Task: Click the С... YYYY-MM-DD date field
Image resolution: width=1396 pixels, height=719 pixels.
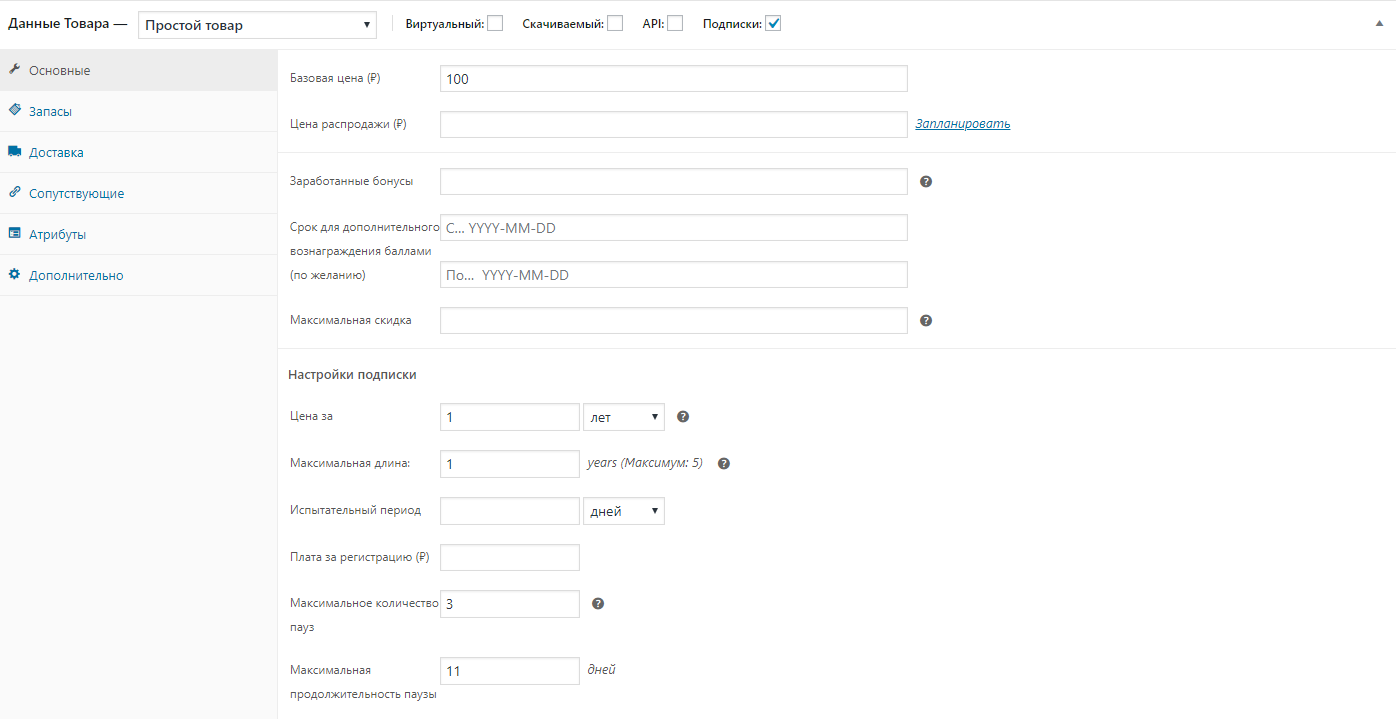Action: [674, 228]
